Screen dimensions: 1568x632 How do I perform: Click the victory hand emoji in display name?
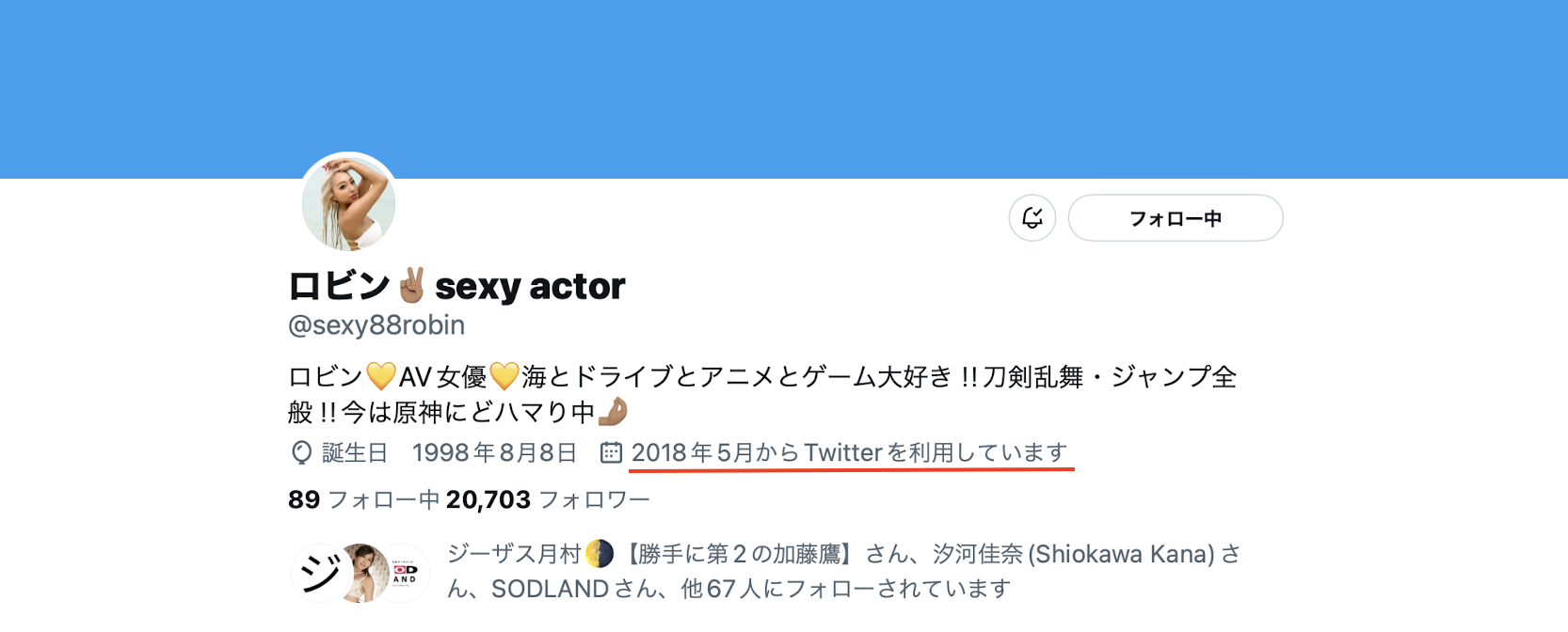click(411, 285)
